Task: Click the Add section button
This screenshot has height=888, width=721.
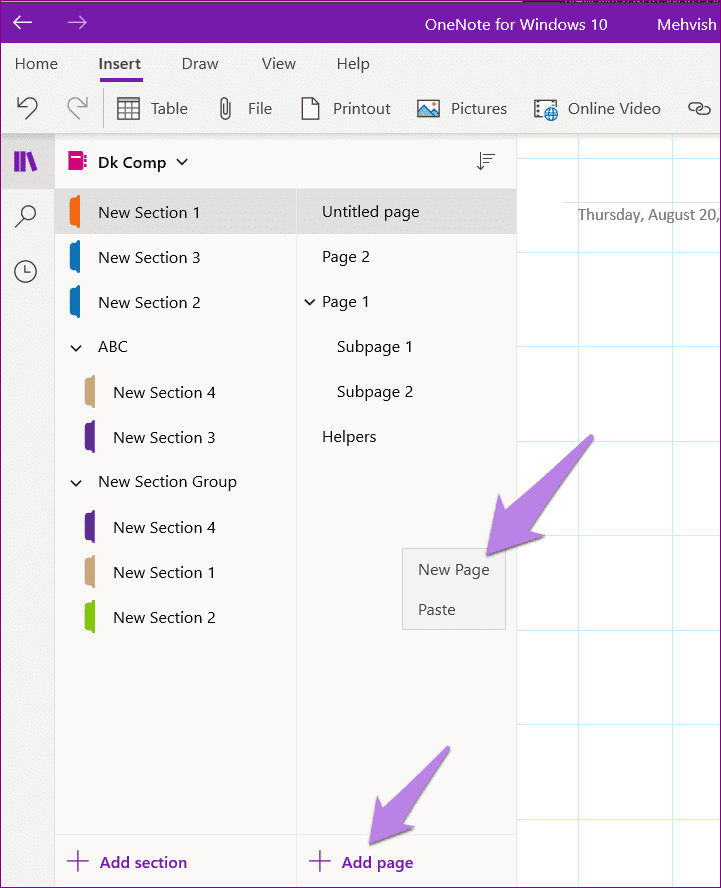Action: pyautogui.click(x=127, y=862)
